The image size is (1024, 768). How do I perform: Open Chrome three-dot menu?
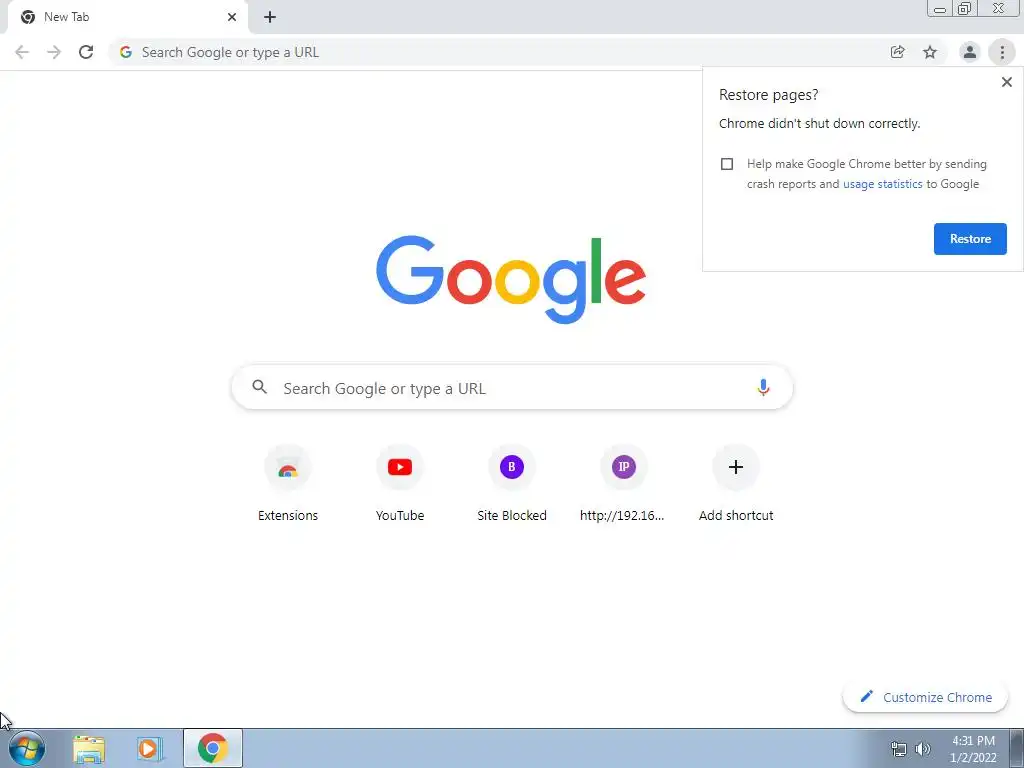(x=1002, y=52)
